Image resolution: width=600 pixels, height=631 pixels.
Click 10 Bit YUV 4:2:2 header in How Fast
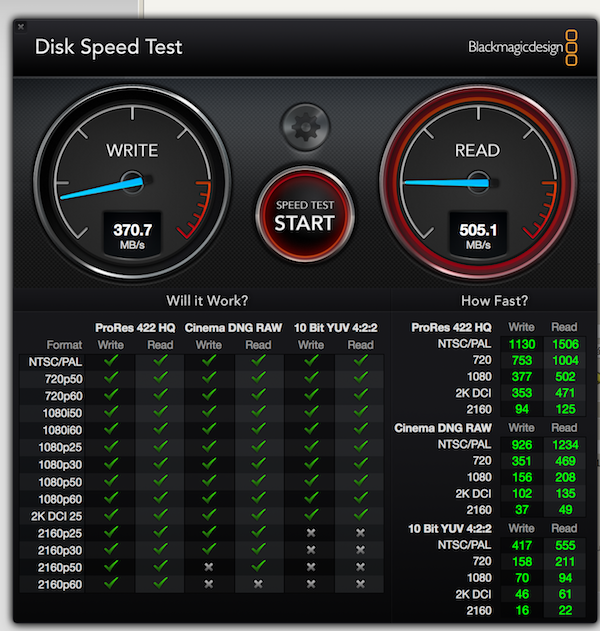(x=450, y=528)
